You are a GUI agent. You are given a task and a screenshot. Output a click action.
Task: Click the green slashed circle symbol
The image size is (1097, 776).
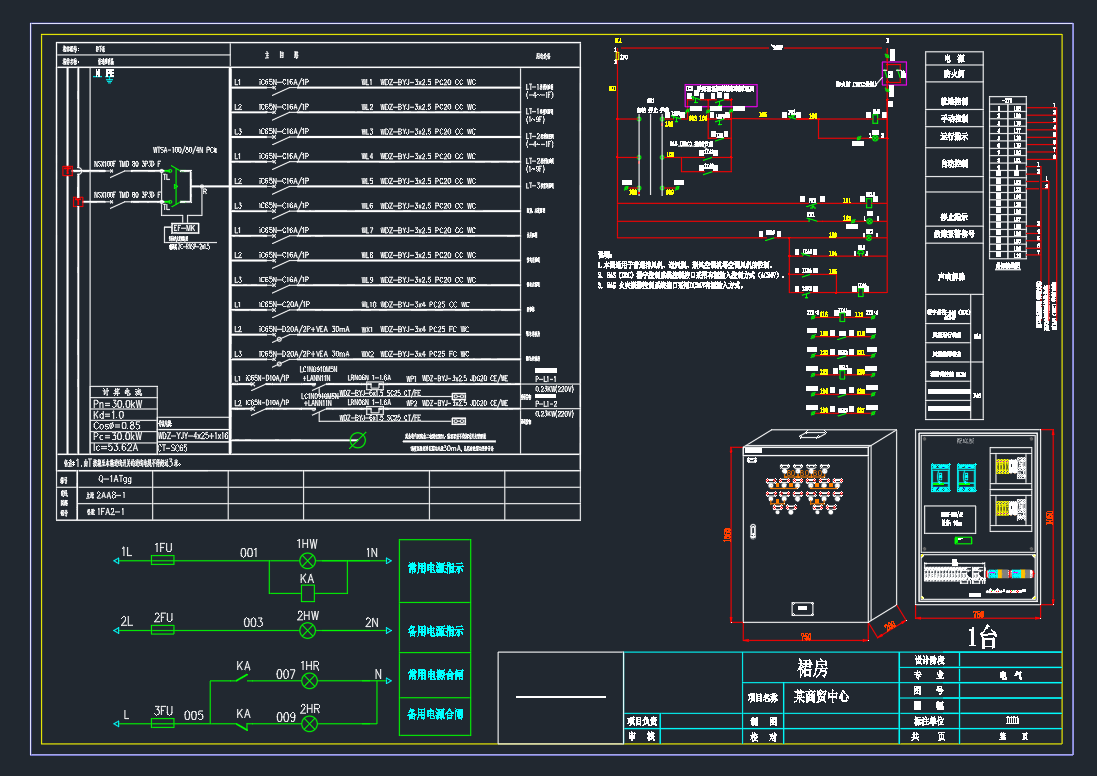click(x=358, y=440)
